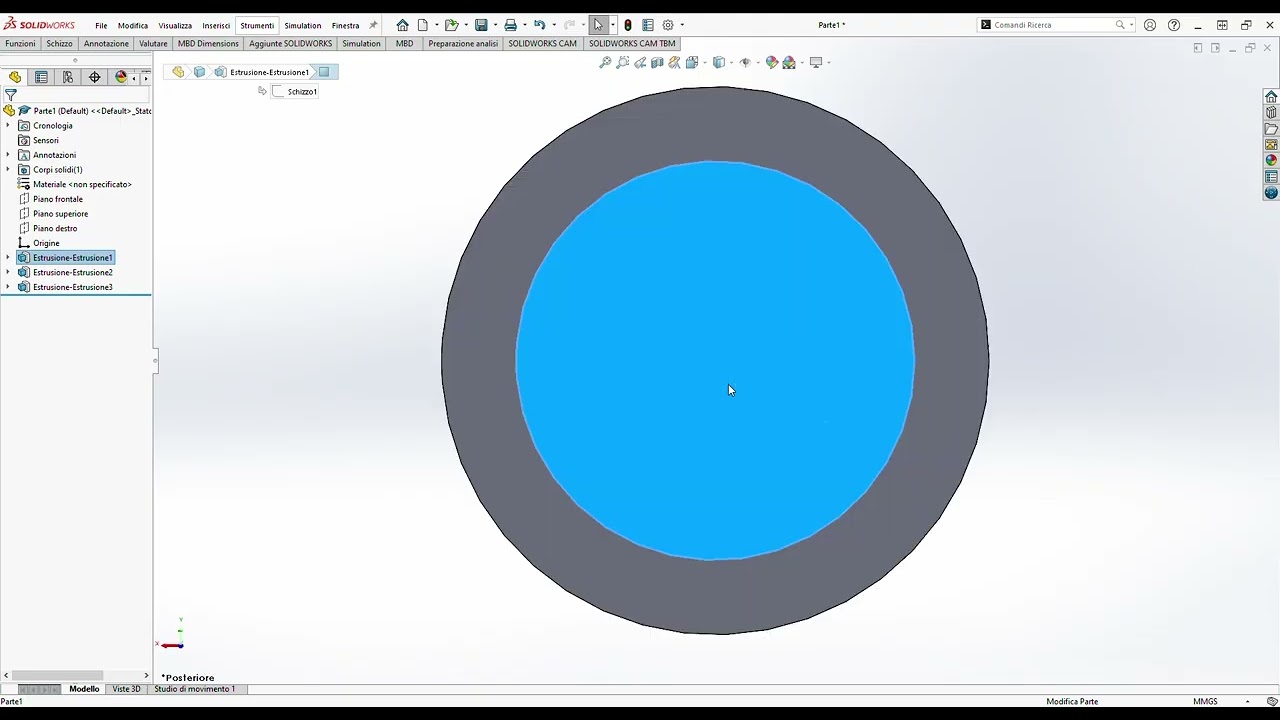Open DimXpertManager crosshair tab
Image resolution: width=1280 pixels, height=720 pixels.
pyautogui.click(x=95, y=77)
